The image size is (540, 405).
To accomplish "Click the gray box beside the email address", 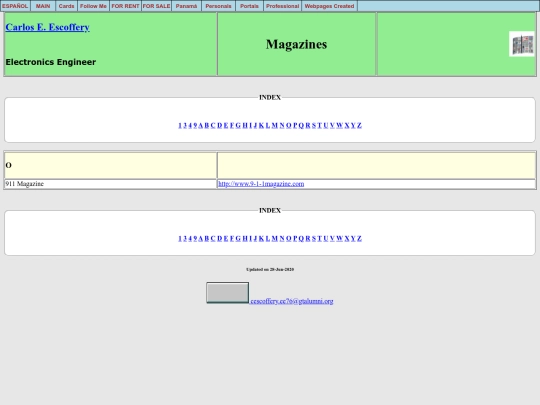I will [x=228, y=293].
